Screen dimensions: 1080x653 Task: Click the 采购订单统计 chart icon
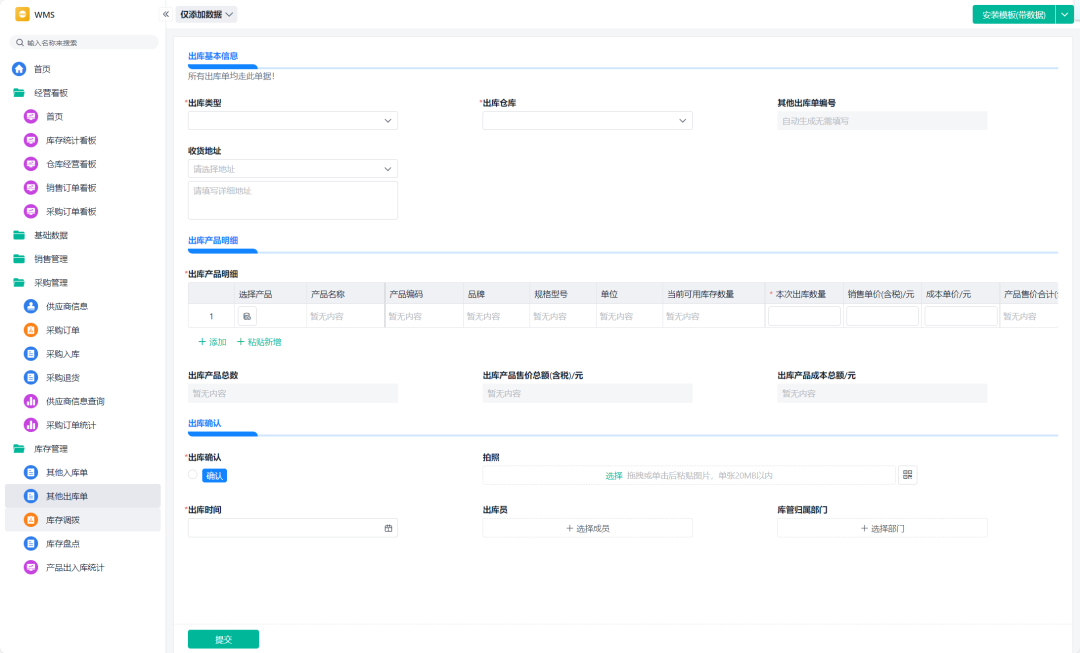click(31, 425)
